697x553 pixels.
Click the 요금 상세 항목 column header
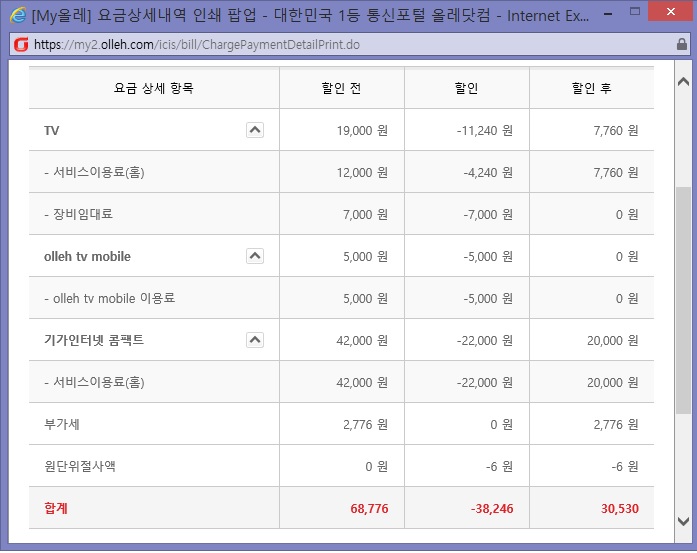[x=154, y=88]
